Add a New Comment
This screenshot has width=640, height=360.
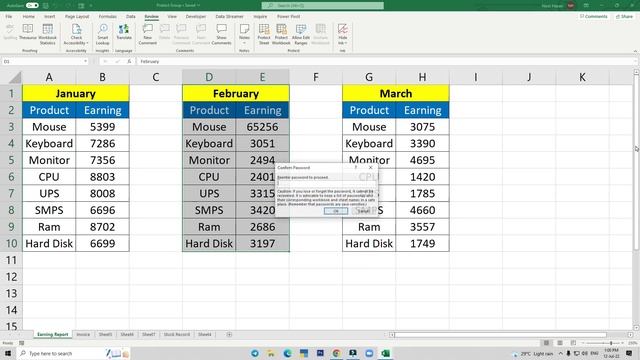point(147,33)
